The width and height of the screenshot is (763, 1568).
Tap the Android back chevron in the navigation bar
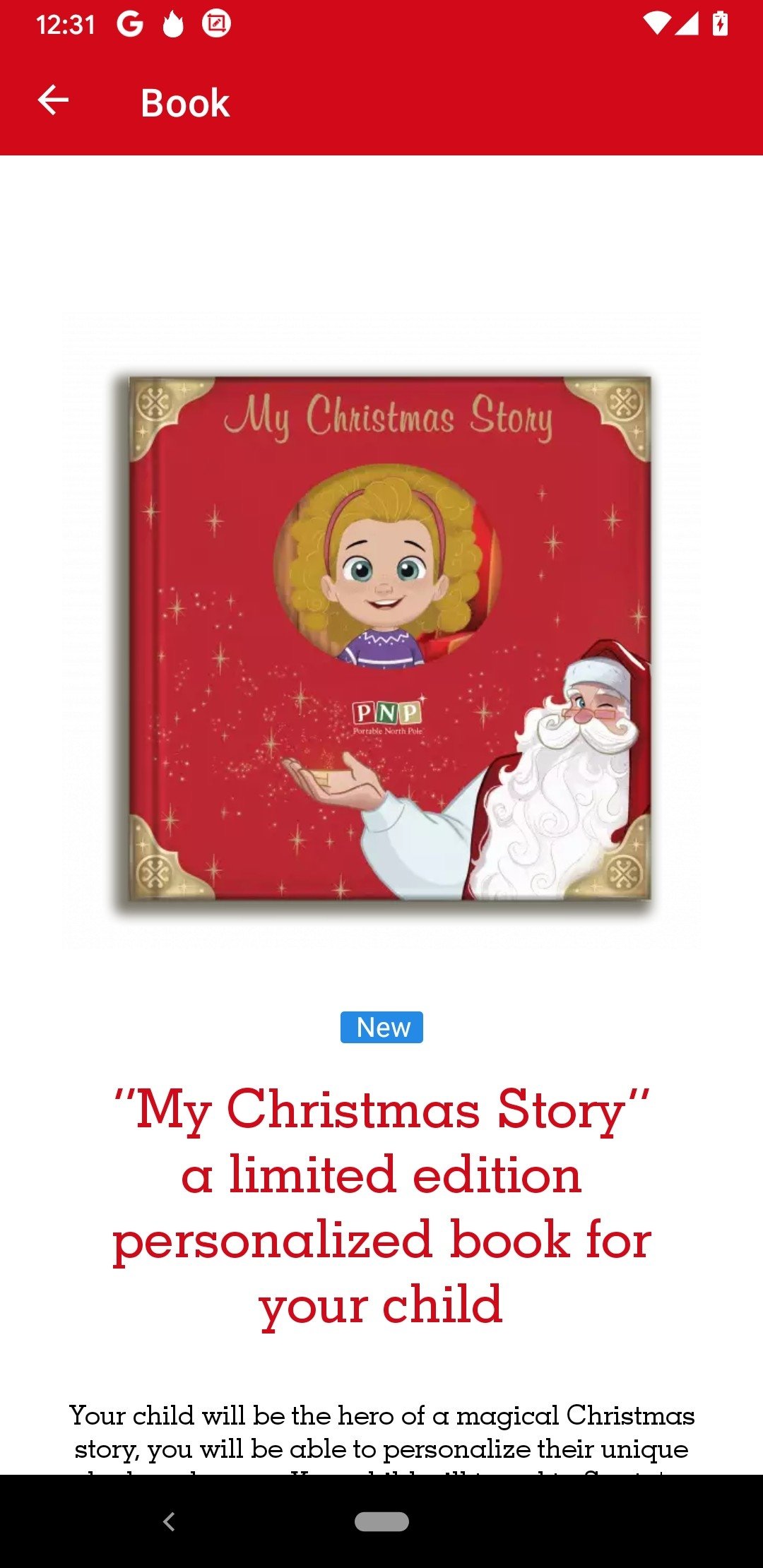(169, 1521)
